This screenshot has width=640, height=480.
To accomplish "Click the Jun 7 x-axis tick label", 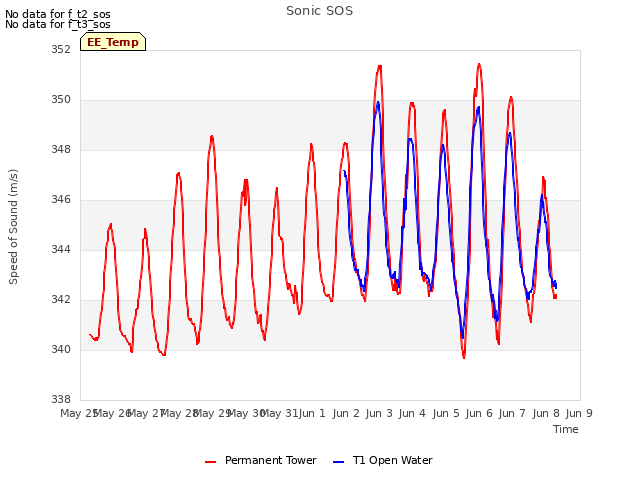I will [x=512, y=413].
